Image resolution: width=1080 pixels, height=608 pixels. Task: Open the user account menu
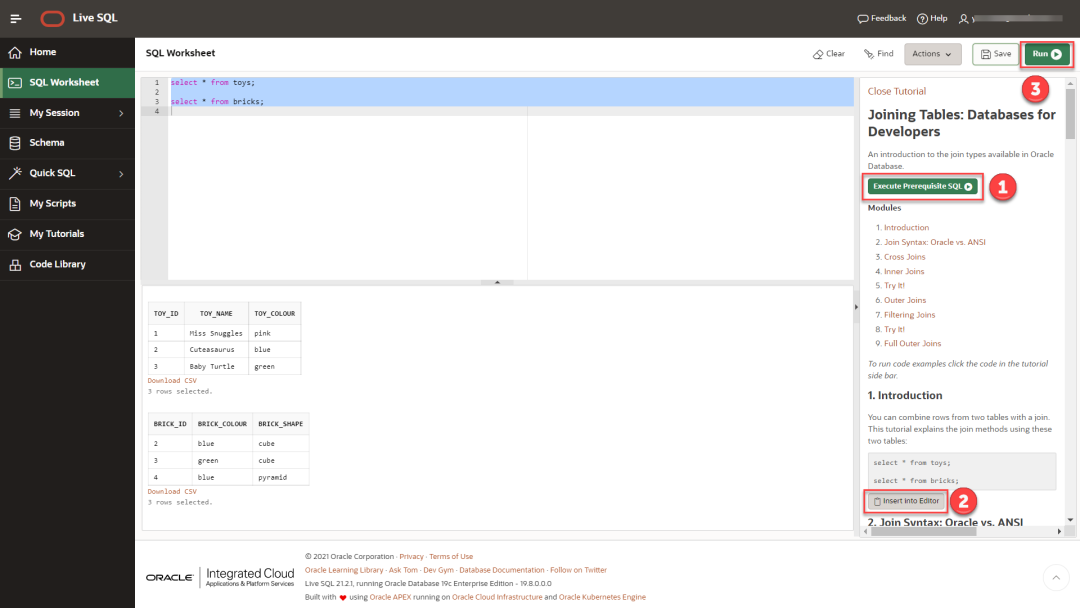tap(1011, 19)
